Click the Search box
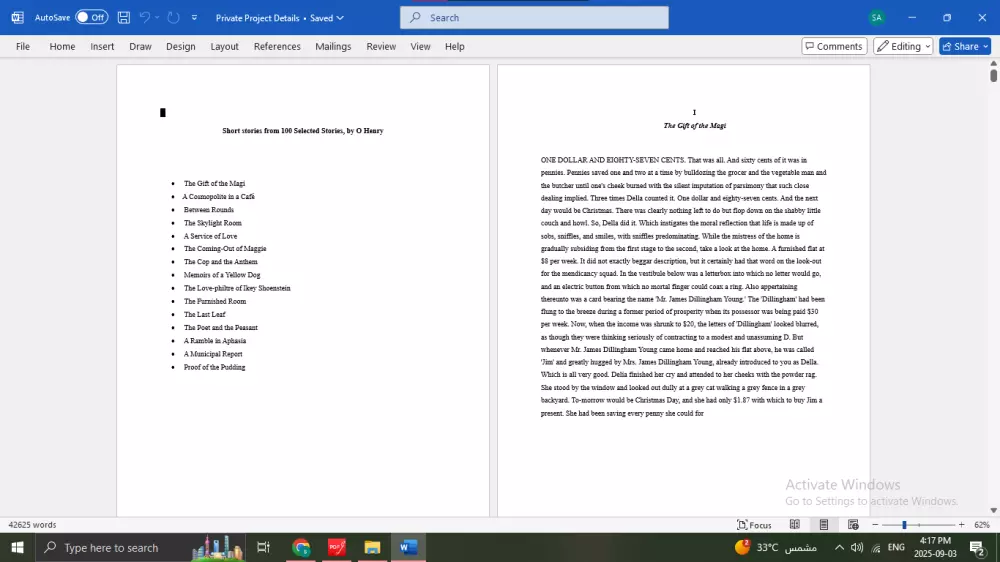Screen dimensions: 1000x562 534,17
